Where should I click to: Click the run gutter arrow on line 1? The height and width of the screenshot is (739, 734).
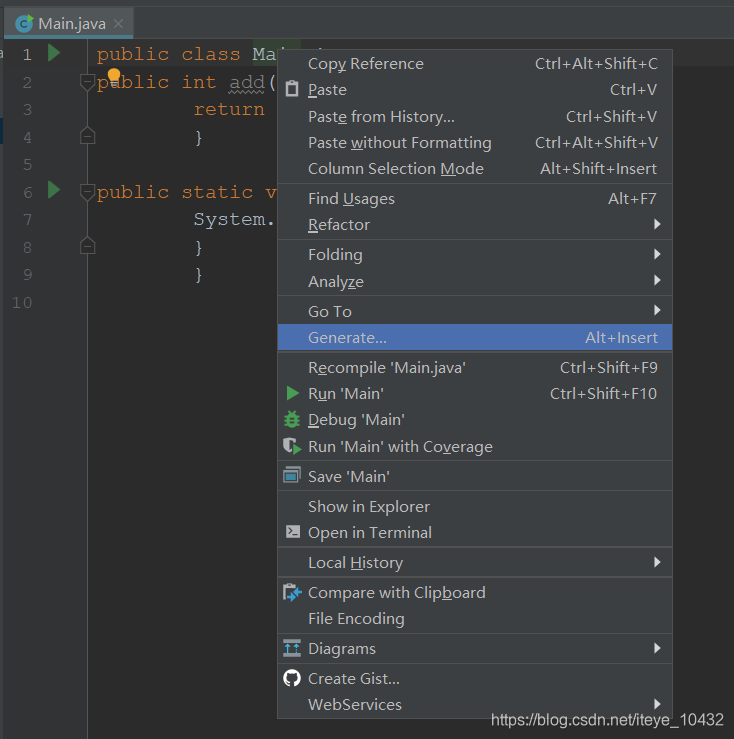pos(54,53)
